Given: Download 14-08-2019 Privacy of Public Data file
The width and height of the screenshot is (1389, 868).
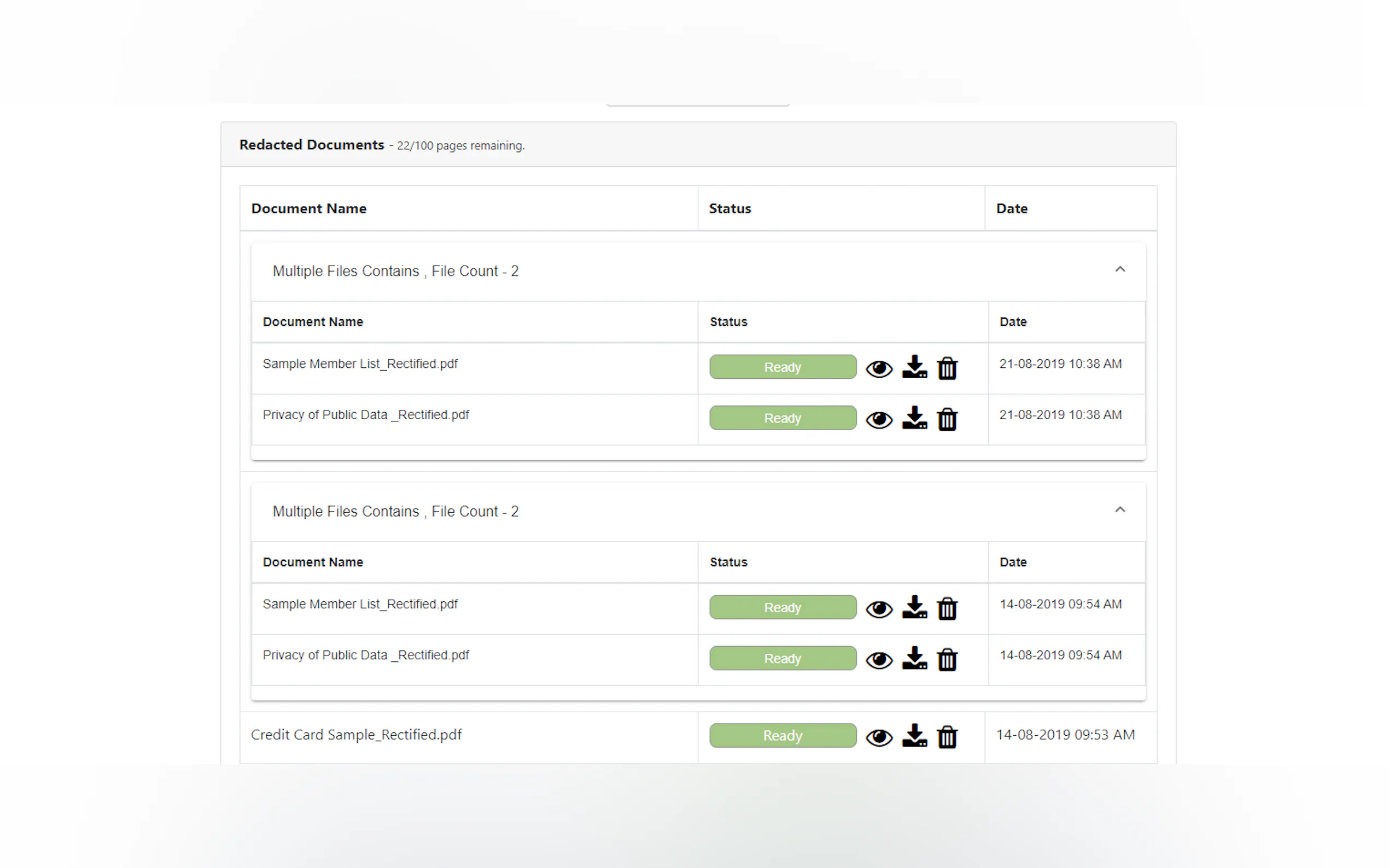Looking at the screenshot, I should pos(914,659).
